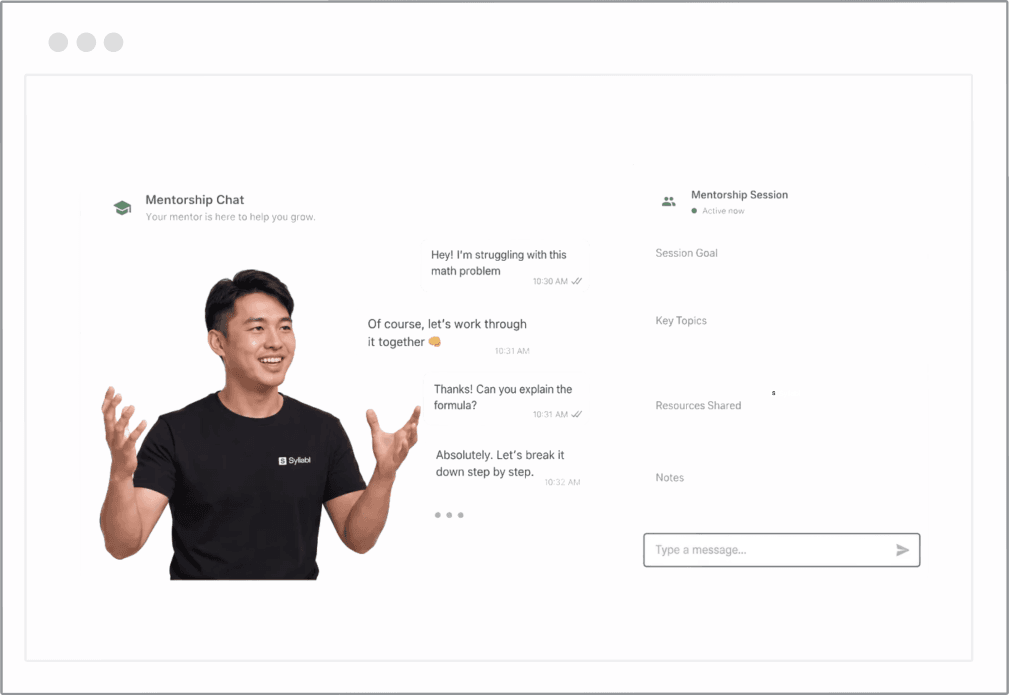Click "Your mentor is here to help you grow" subtitle
This screenshot has height=695, width=1009.
coord(230,217)
